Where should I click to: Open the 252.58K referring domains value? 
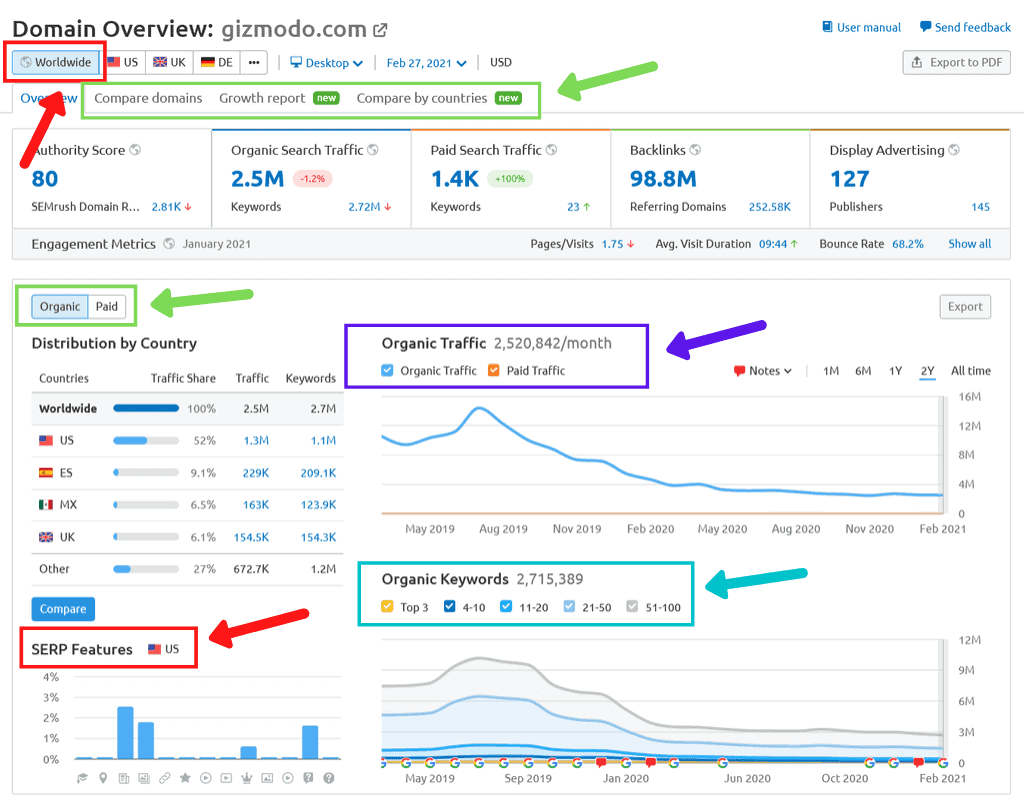click(x=769, y=207)
